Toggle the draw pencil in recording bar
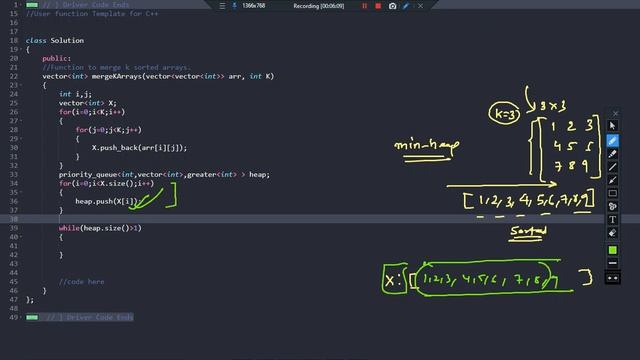The image size is (640, 360). click(x=406, y=6)
